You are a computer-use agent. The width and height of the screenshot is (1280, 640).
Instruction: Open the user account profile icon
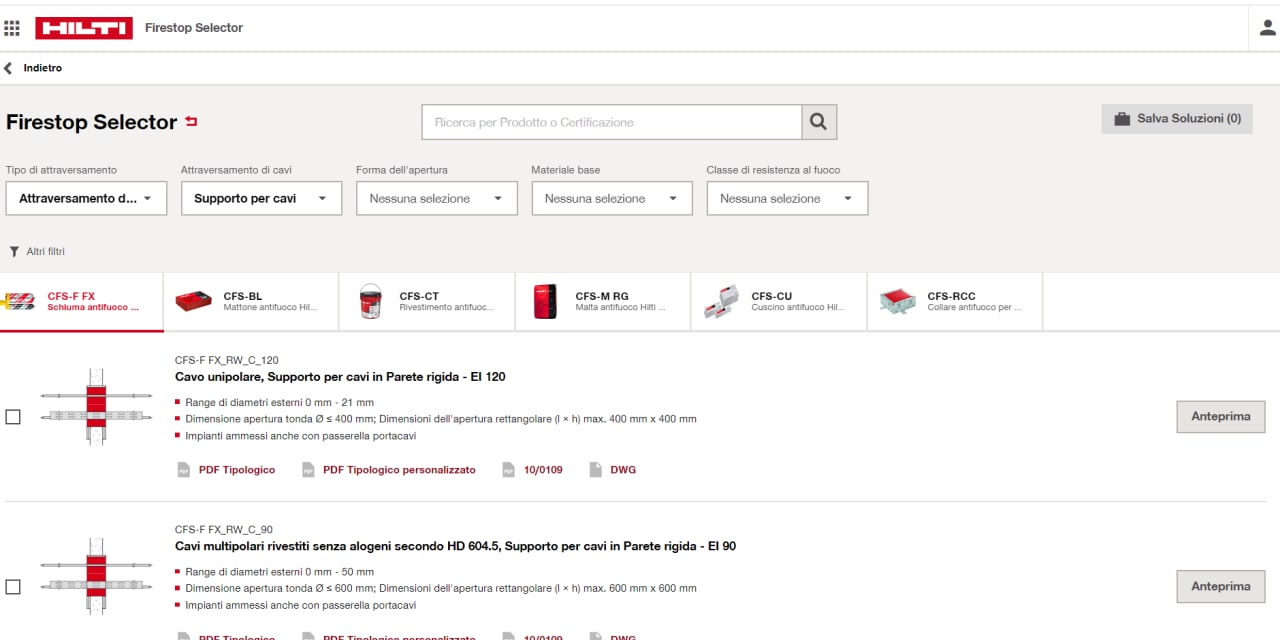tap(1267, 28)
